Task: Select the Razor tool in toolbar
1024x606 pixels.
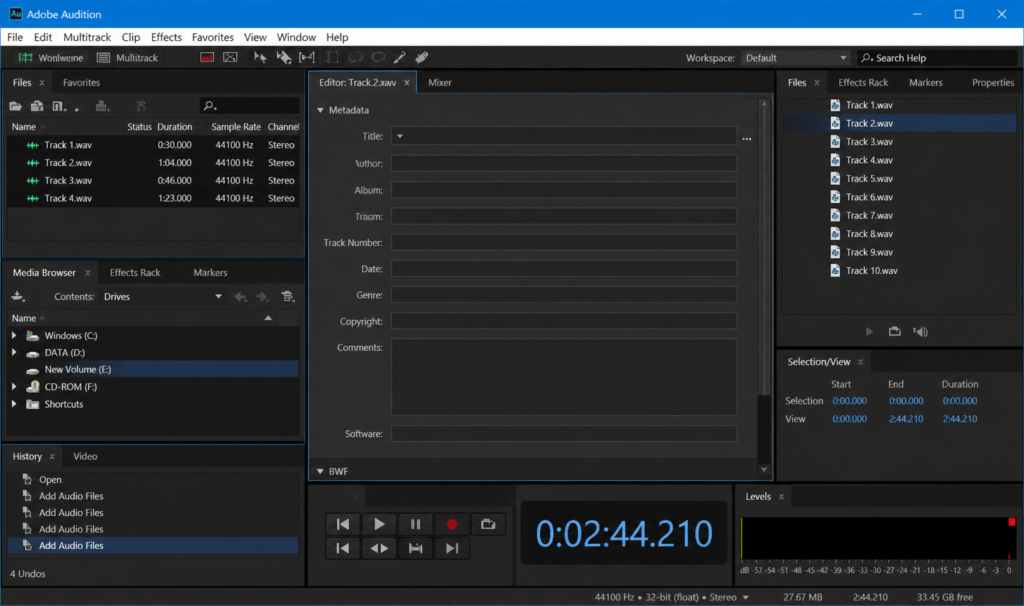Action: coord(283,57)
